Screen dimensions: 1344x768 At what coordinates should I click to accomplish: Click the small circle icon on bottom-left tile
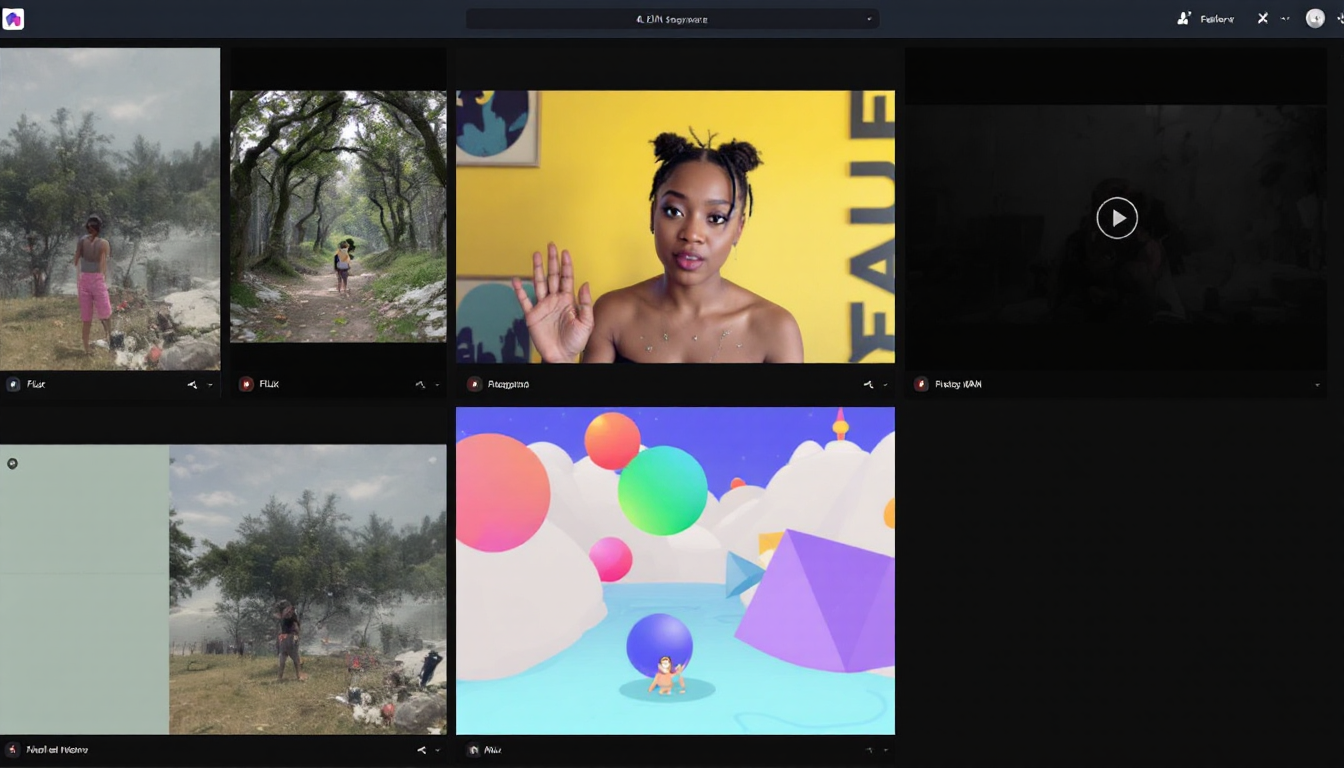[x=12, y=464]
